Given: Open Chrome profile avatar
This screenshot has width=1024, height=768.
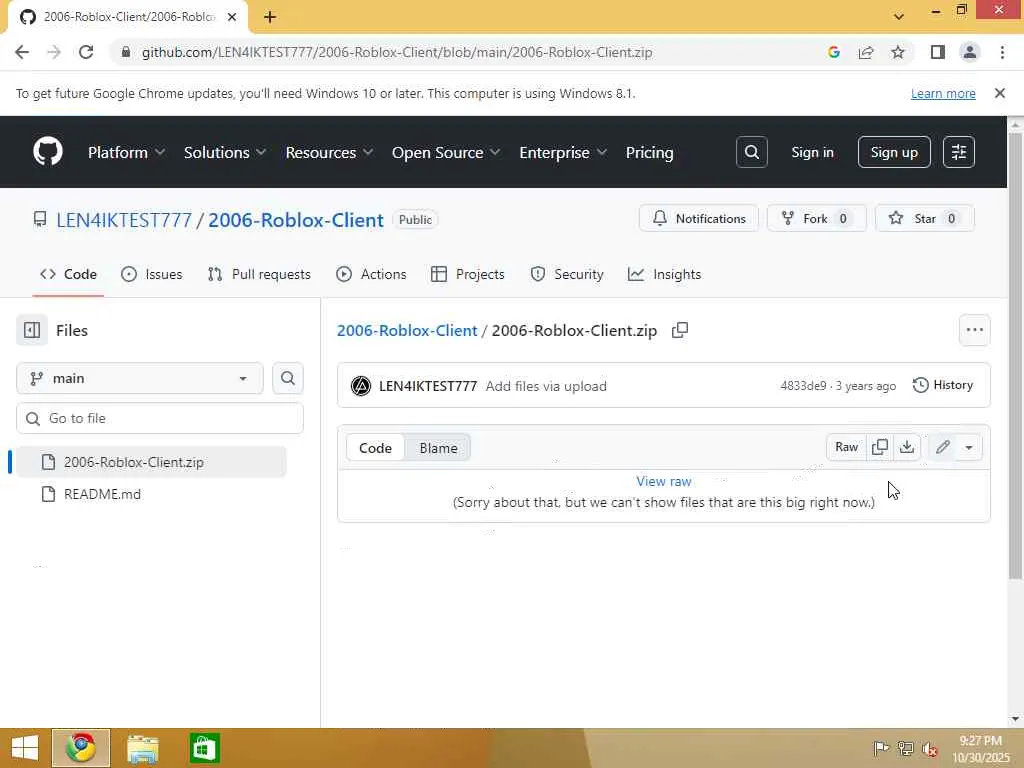Looking at the screenshot, I should [970, 52].
